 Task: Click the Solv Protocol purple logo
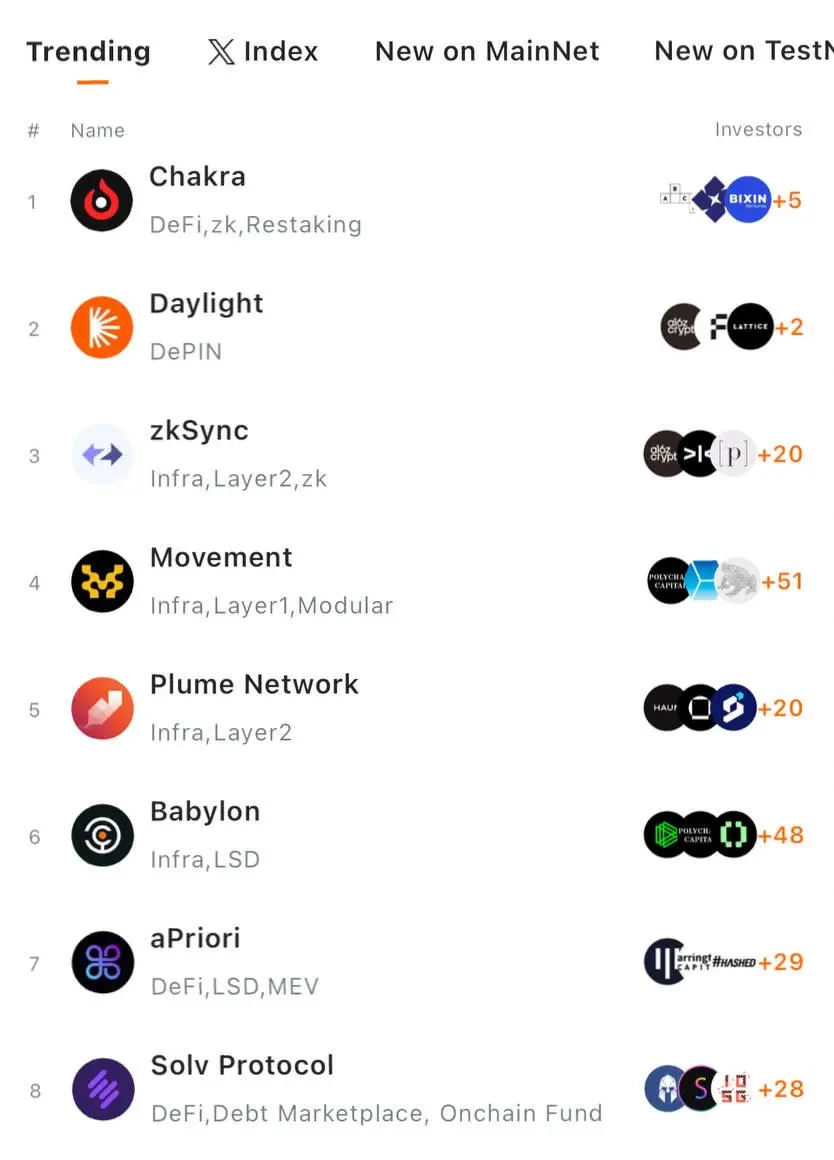coord(103,1090)
